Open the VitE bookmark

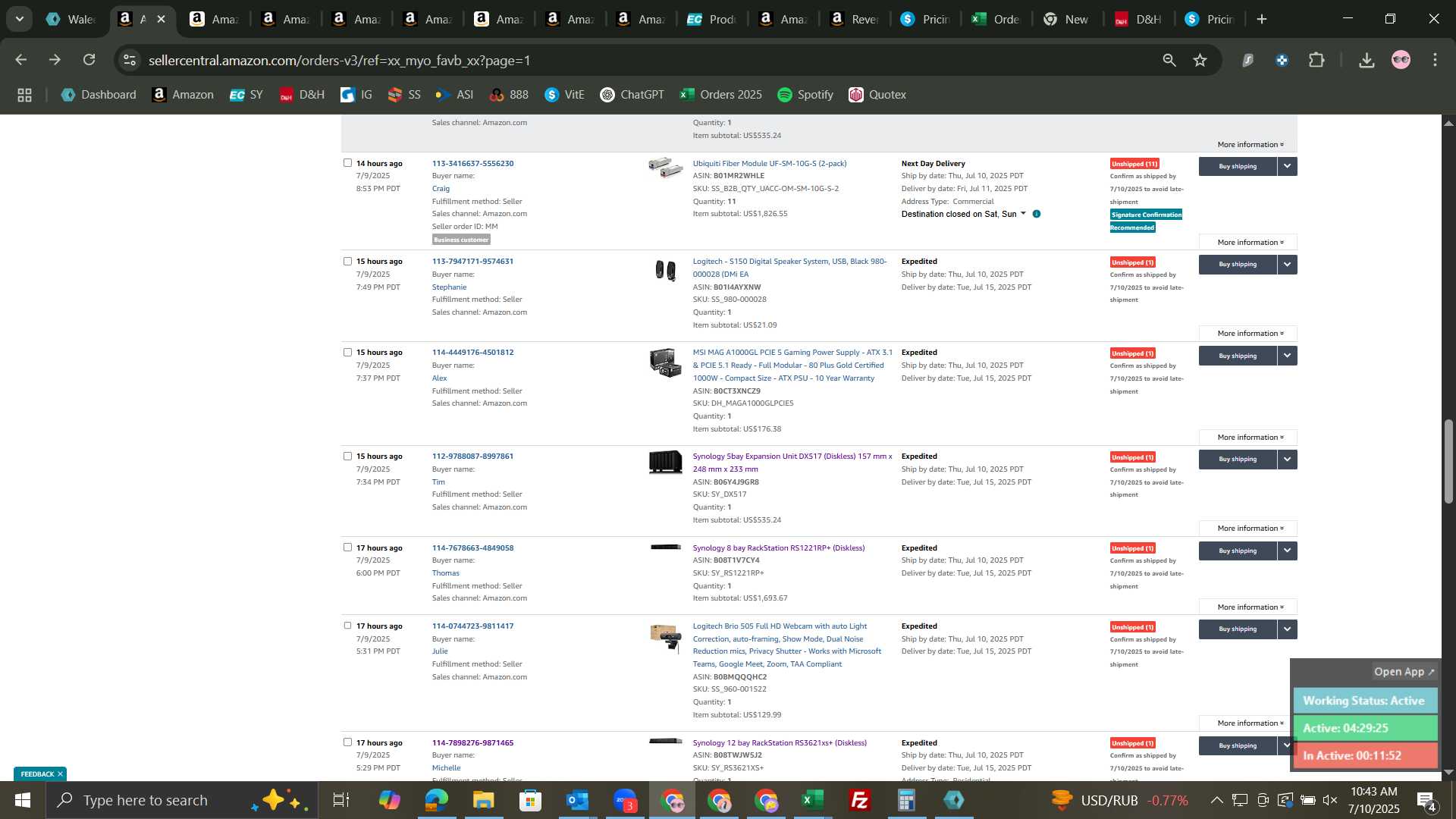click(564, 95)
